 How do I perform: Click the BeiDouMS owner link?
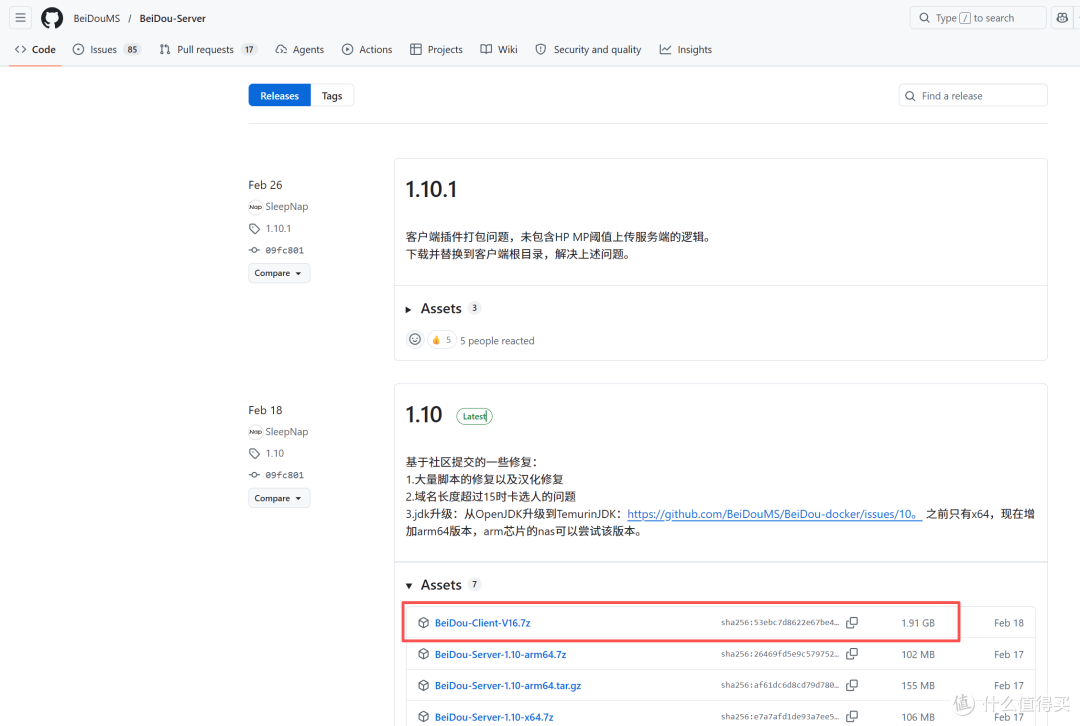[96, 19]
